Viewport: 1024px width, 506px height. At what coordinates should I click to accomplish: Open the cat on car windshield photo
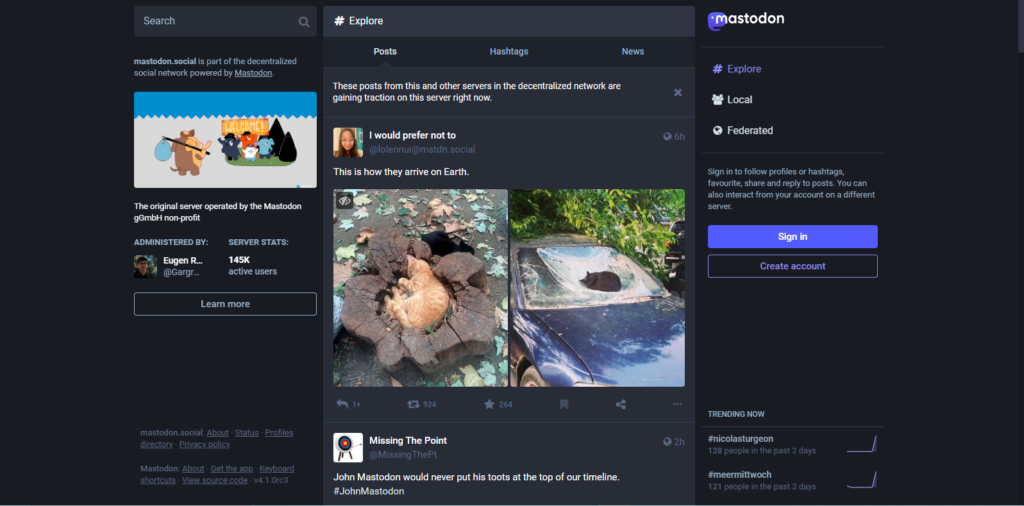point(598,288)
